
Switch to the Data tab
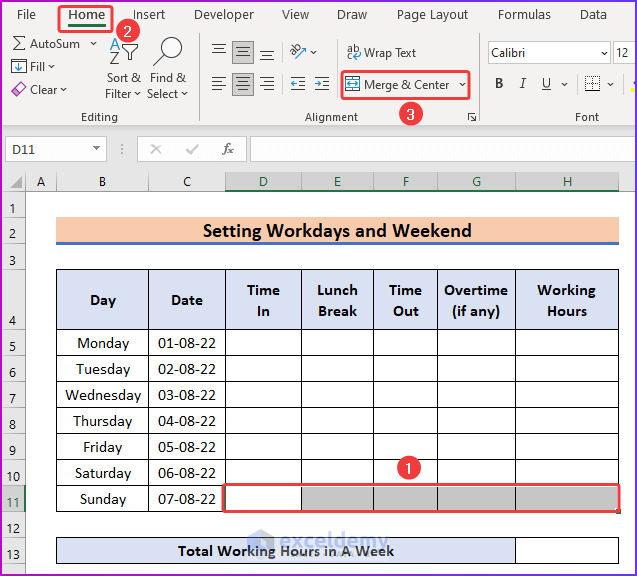coord(593,15)
